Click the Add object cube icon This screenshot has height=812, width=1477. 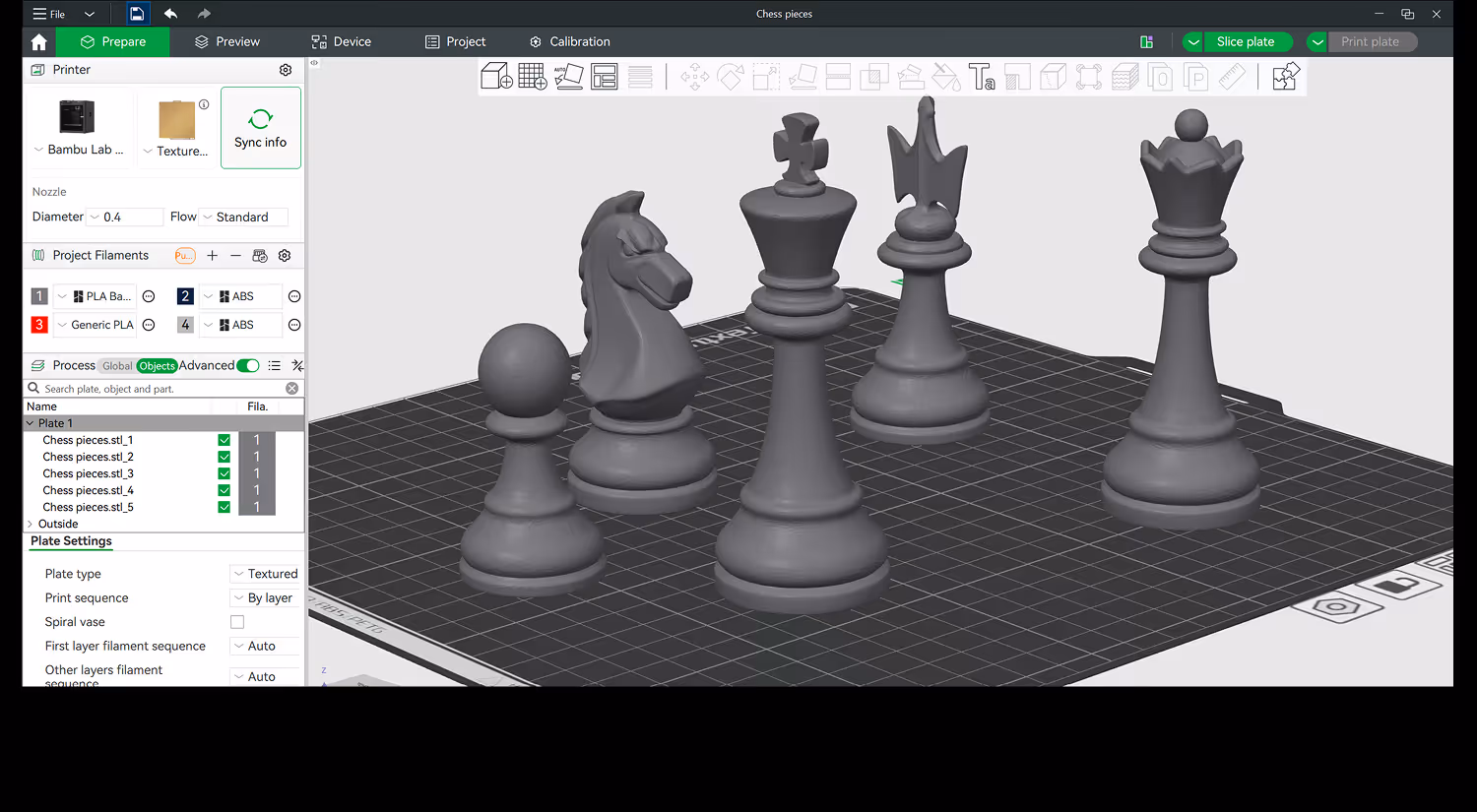pos(496,76)
